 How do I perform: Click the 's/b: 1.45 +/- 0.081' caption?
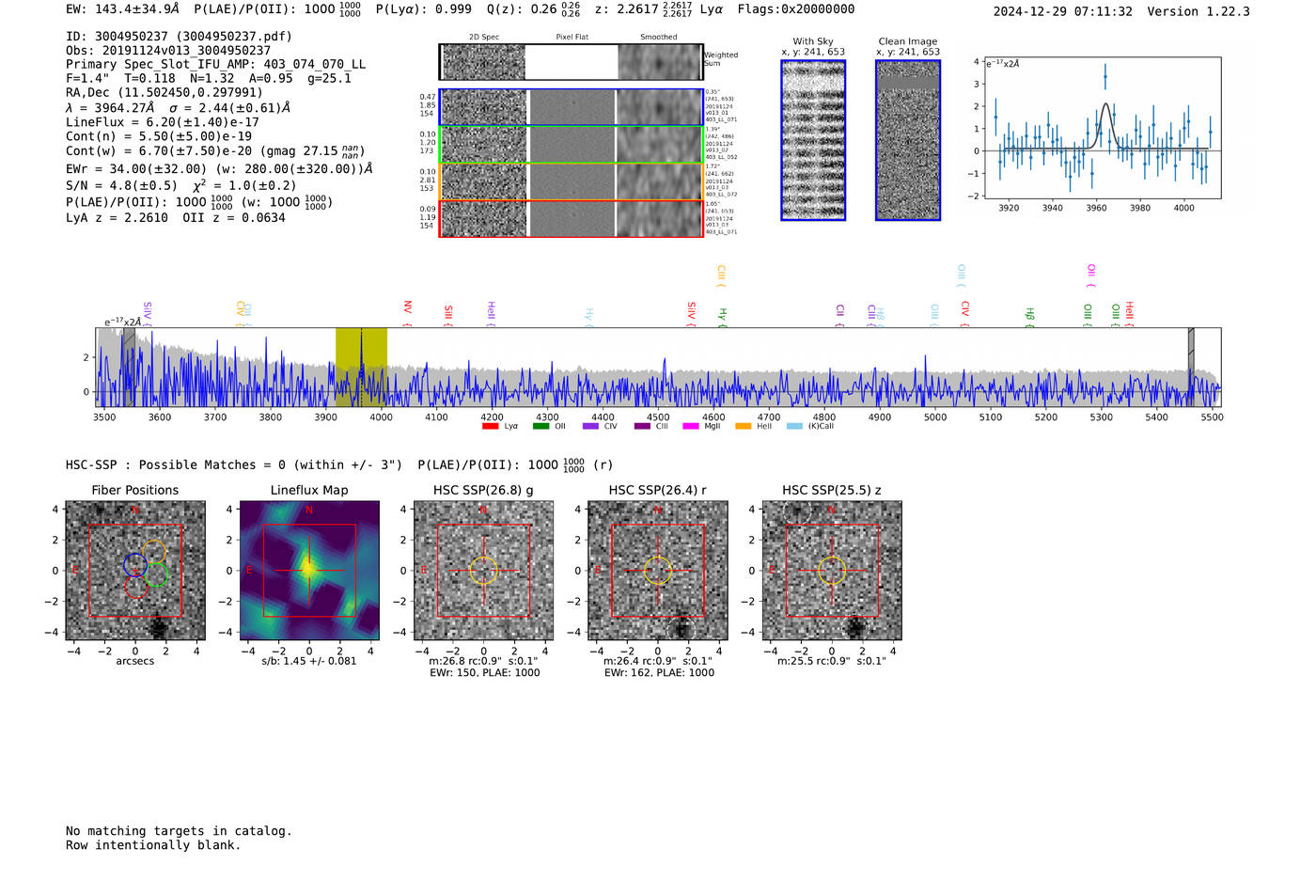pos(309,661)
